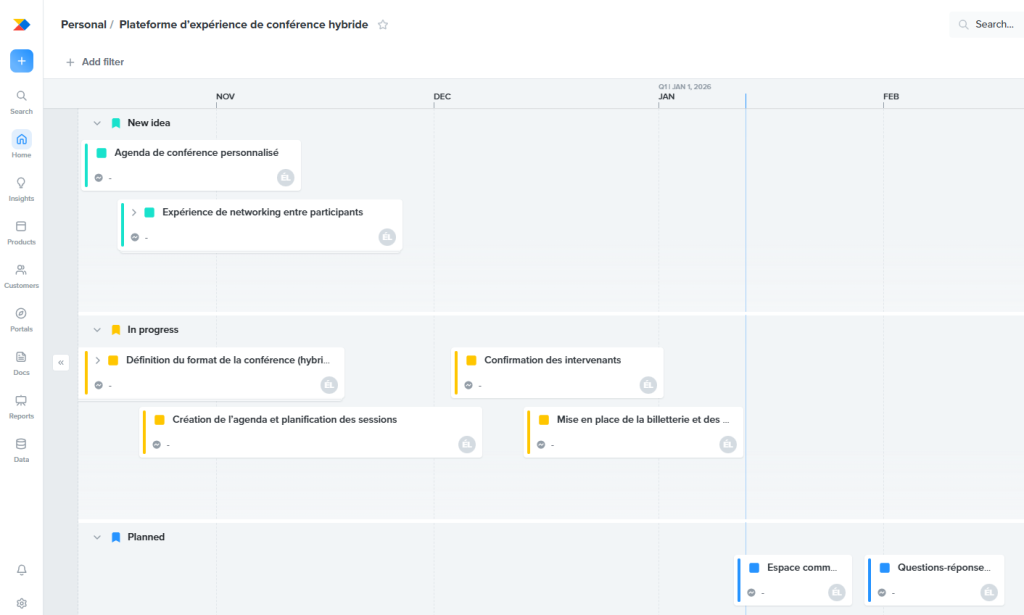The image size is (1024, 615).
Task: Collapse the New idea swimlane
Action: (97, 122)
